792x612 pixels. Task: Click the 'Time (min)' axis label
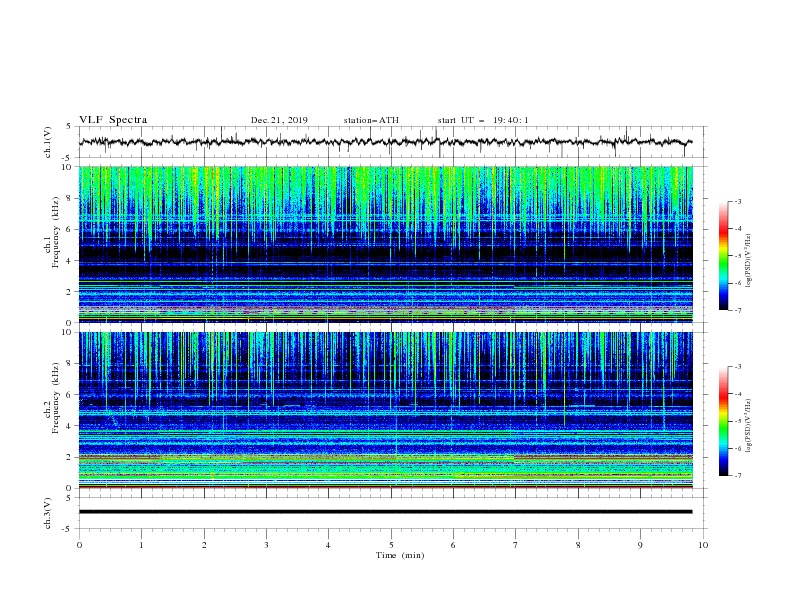(400, 555)
